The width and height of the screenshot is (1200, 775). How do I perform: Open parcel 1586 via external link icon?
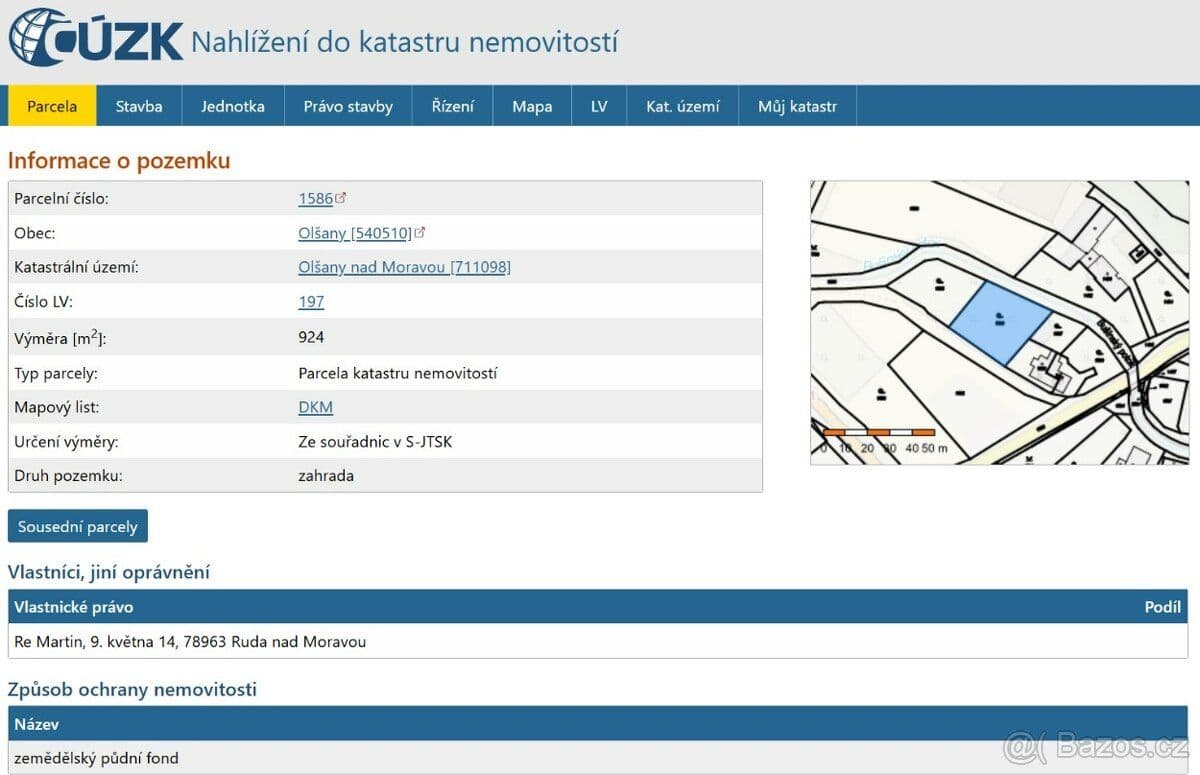click(x=343, y=197)
